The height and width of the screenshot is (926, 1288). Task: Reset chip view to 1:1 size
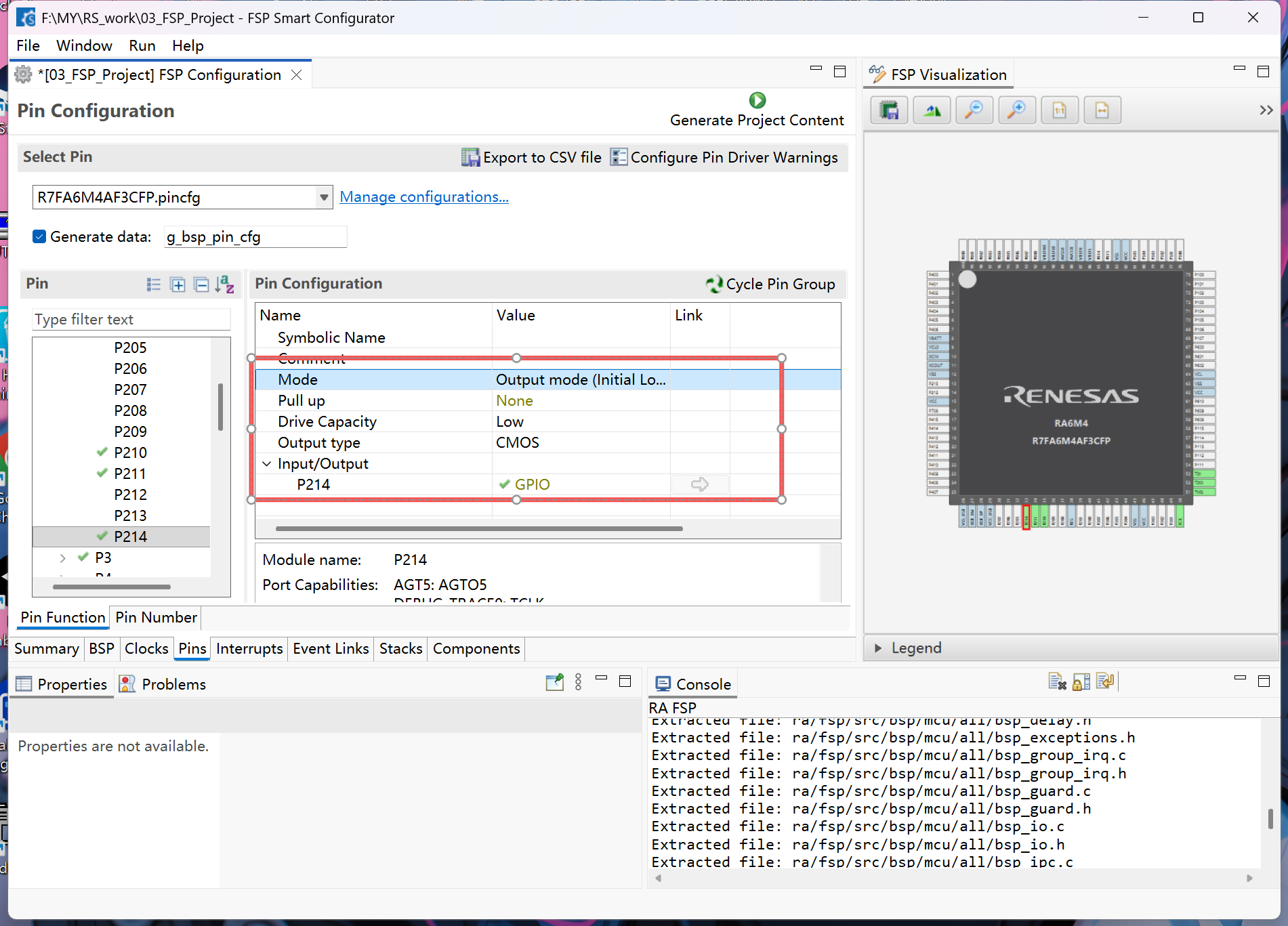tap(1060, 110)
